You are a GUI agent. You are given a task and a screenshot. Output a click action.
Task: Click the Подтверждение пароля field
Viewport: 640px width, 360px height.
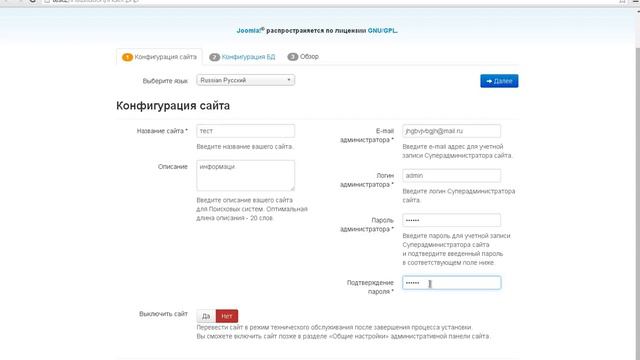click(451, 283)
